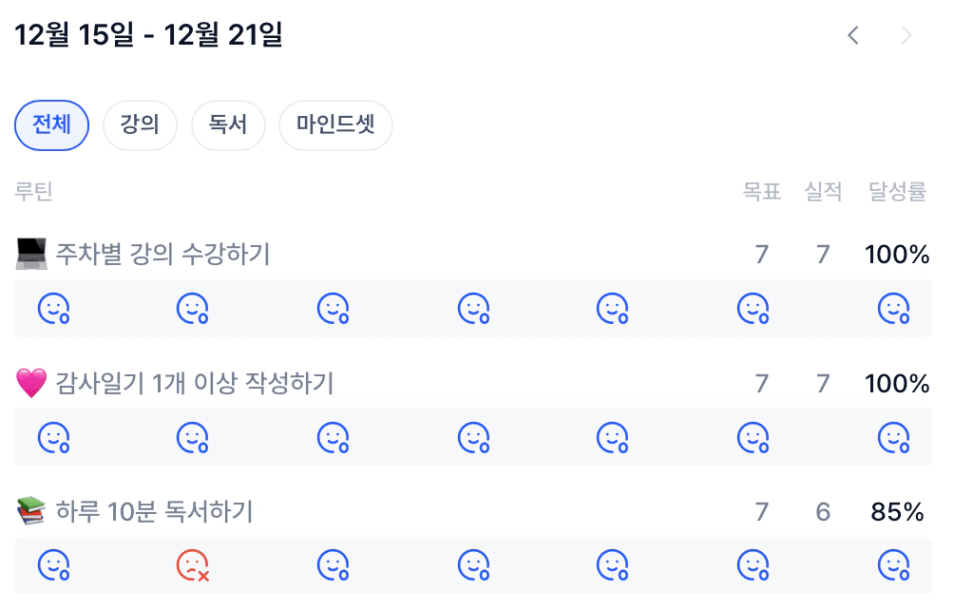Image resolution: width=954 pixels, height=610 pixels.
Task: Filter by the 마인드셋 tab
Action: [x=335, y=126]
